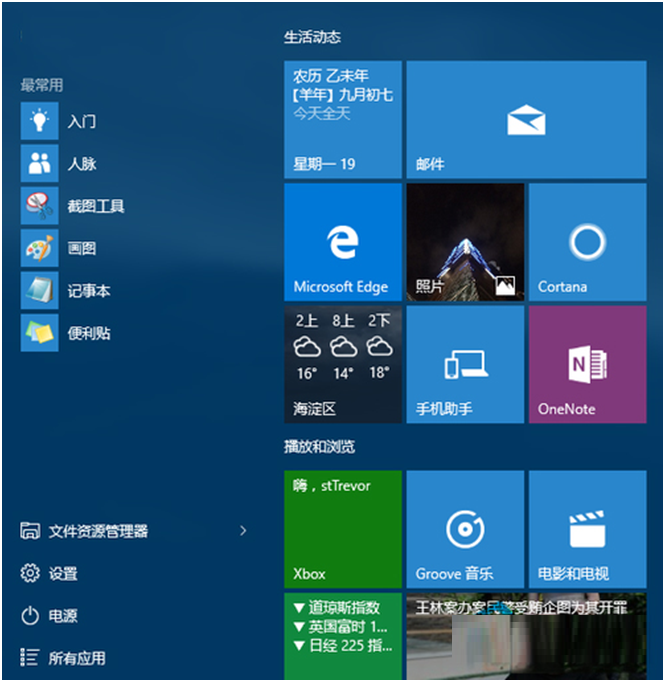Click the 所有应用 list icon
The image size is (665, 683).
pos(30,658)
